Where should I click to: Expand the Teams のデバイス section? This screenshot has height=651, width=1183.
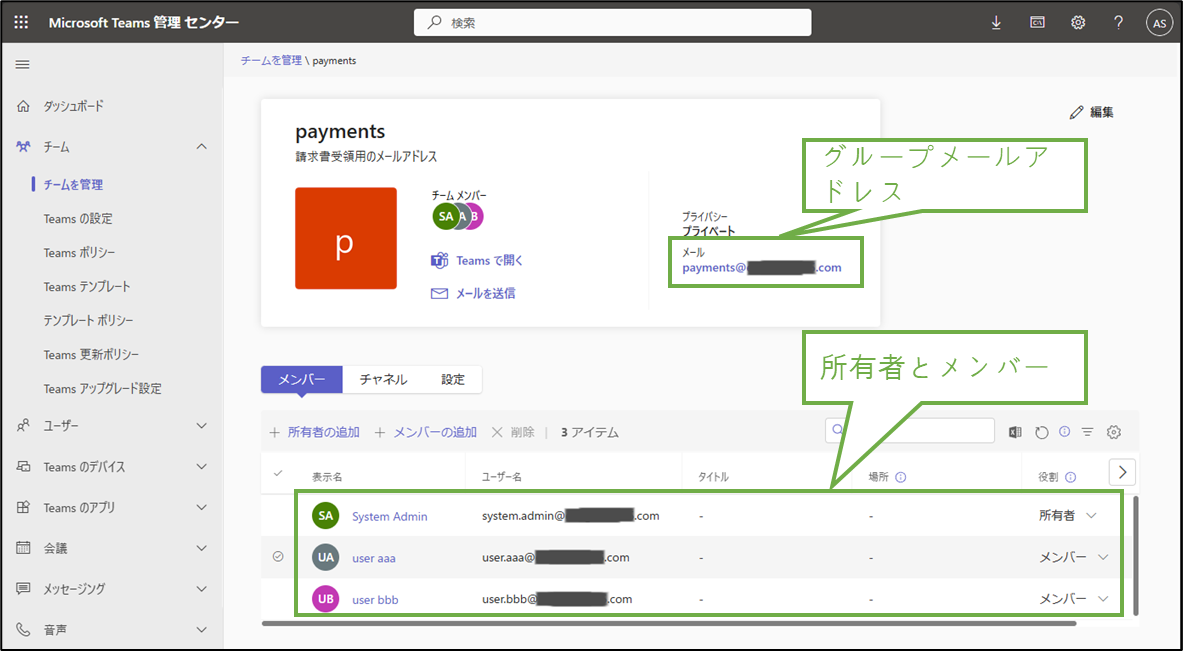point(201,467)
